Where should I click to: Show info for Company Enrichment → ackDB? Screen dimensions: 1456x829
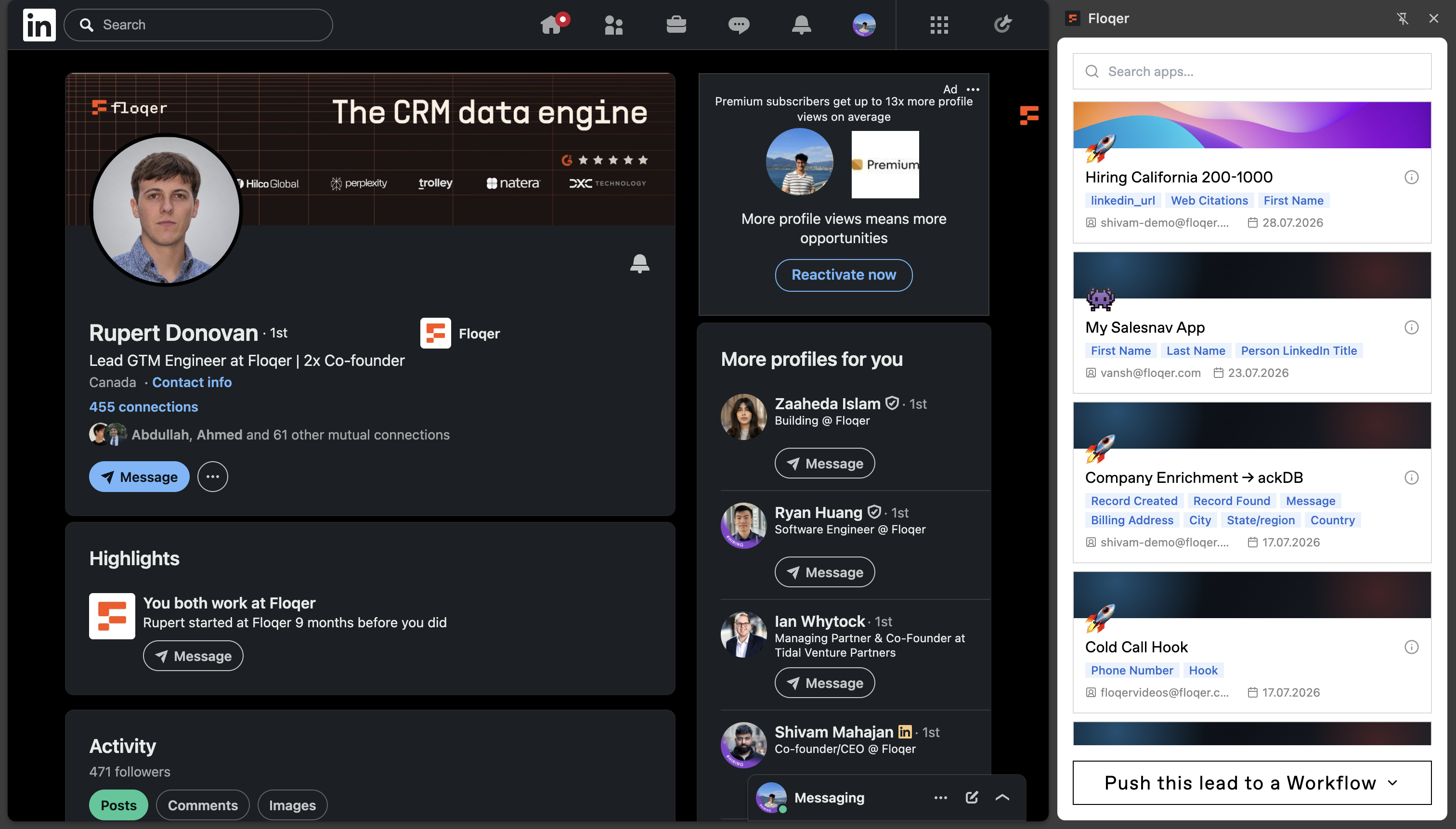click(x=1411, y=478)
